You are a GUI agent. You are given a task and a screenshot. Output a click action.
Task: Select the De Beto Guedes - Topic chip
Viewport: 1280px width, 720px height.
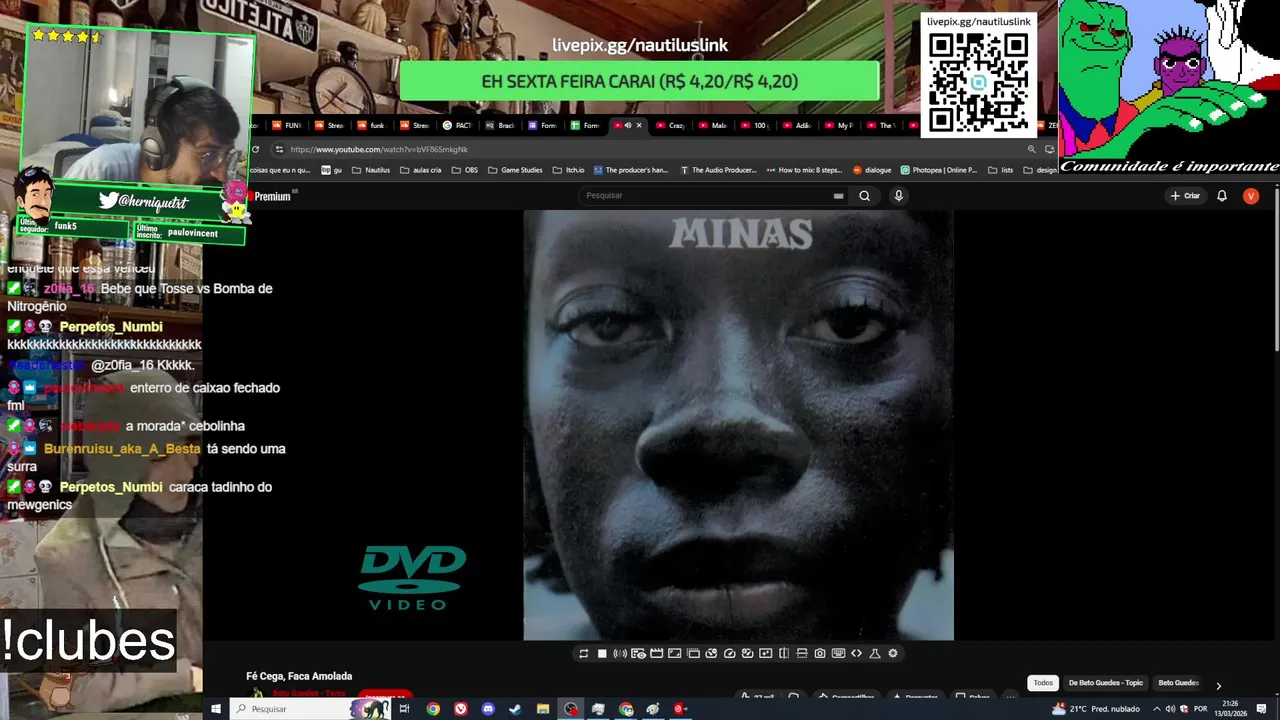click(1105, 683)
